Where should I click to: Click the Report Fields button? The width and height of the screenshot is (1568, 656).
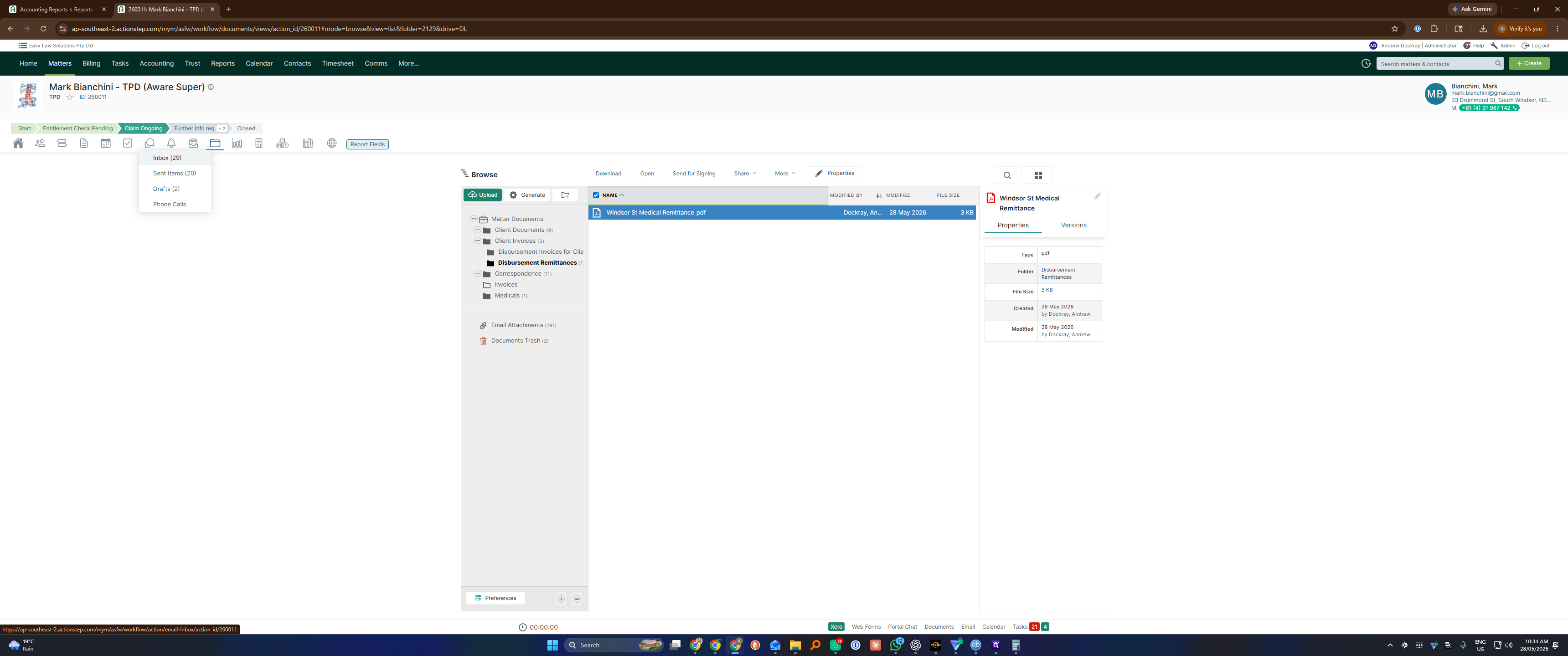(368, 144)
